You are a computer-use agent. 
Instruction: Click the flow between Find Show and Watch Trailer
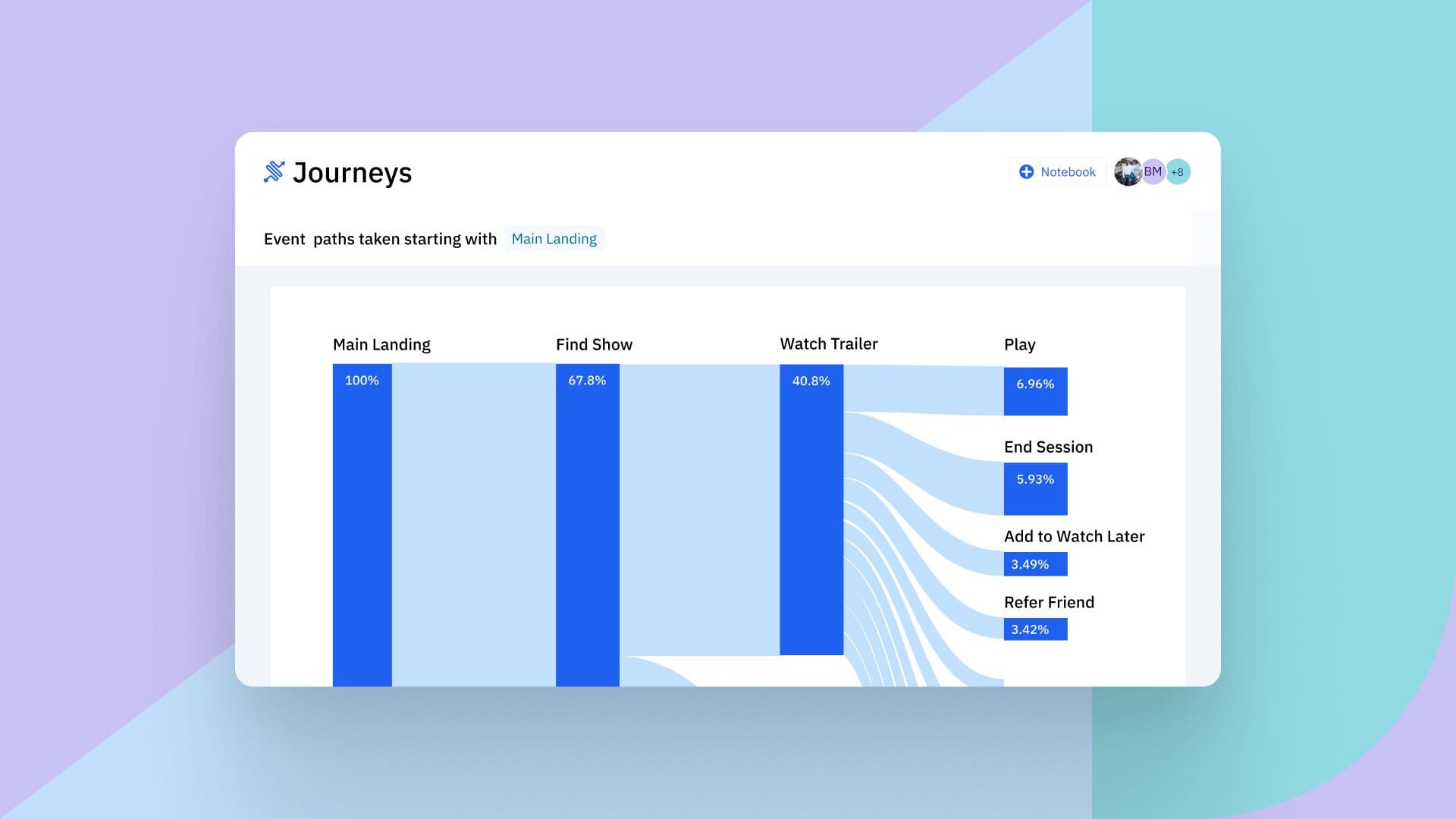pyautogui.click(x=699, y=508)
